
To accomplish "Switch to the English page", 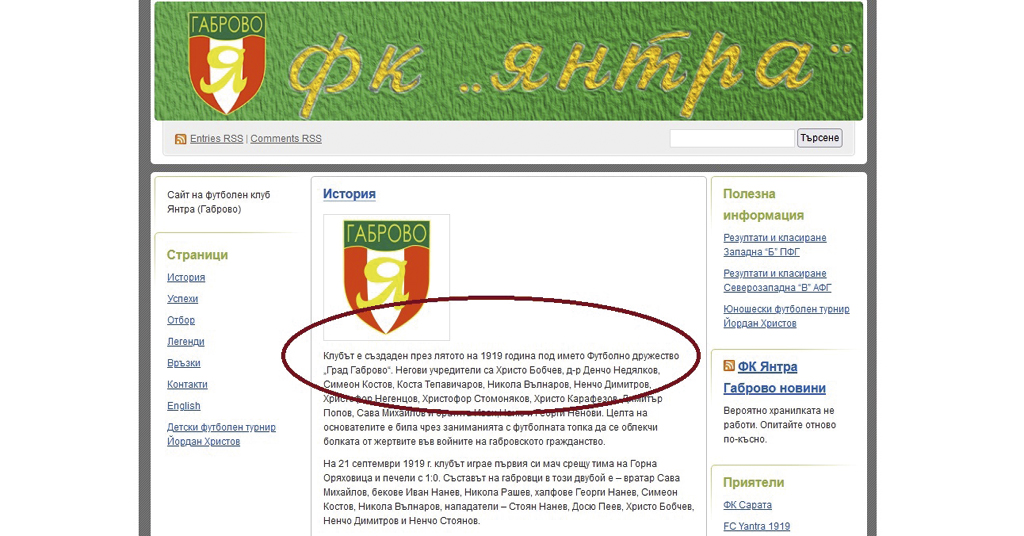I will pos(184,406).
